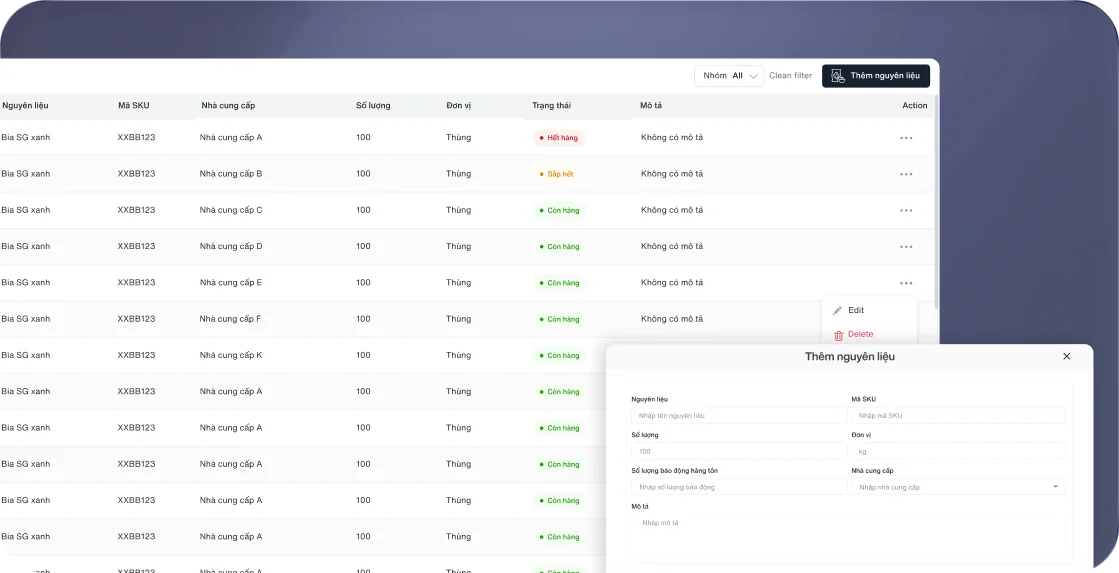Open action menu for Nhà cung cấp A
Viewport: 1119px width, 573px height.
[x=906, y=138]
